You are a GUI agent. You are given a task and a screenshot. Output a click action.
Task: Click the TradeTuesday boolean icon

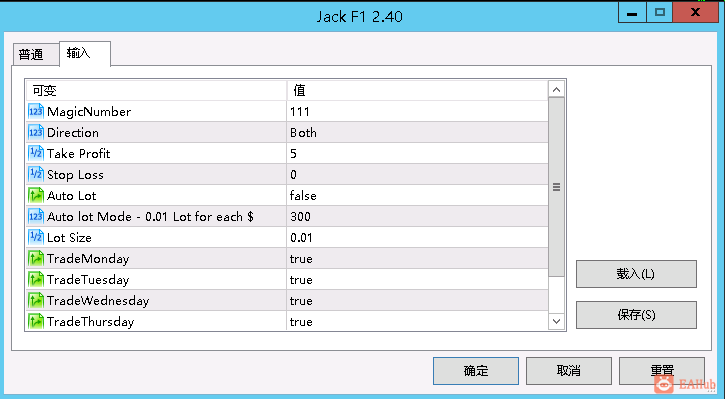click(x=36, y=280)
